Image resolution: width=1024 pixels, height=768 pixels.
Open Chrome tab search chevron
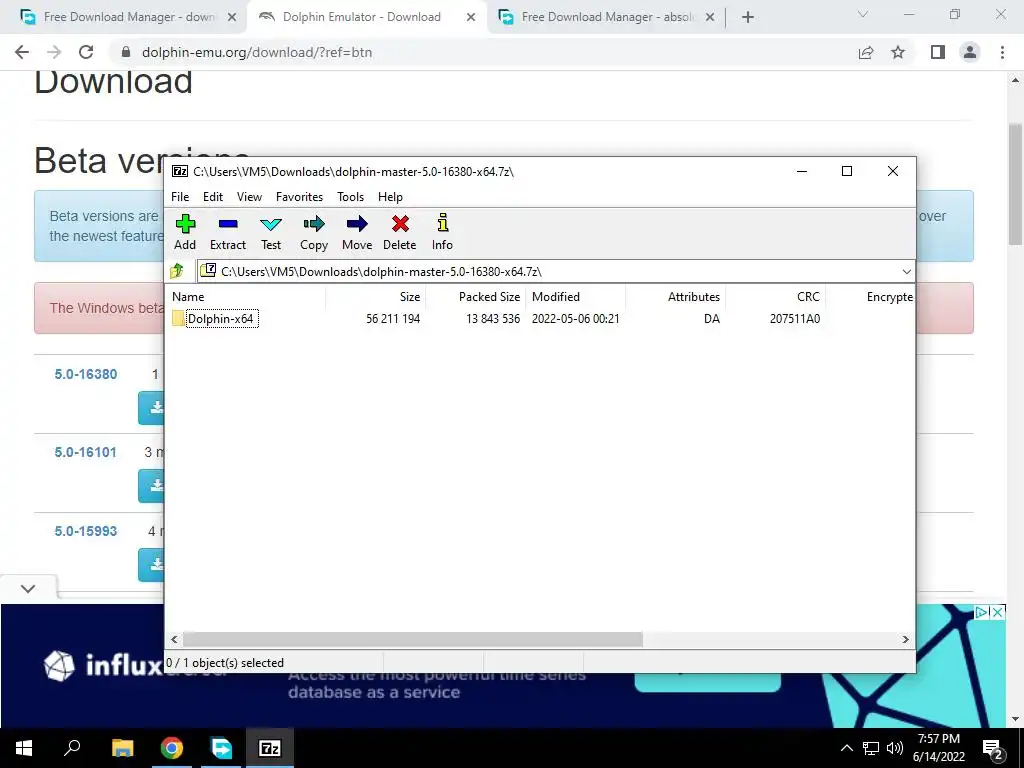pyautogui.click(x=863, y=14)
